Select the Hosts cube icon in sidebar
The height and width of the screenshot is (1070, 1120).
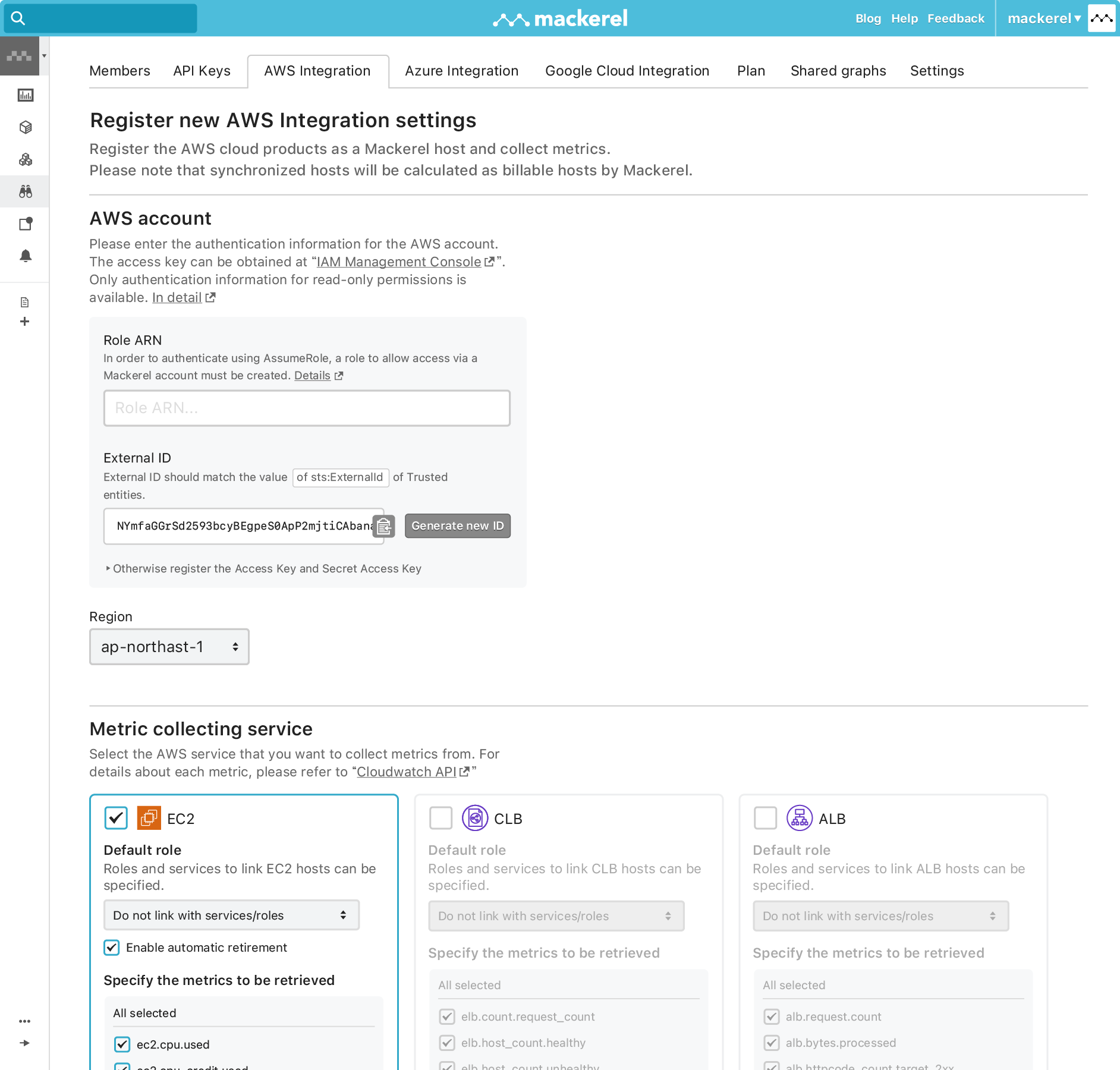click(x=25, y=127)
